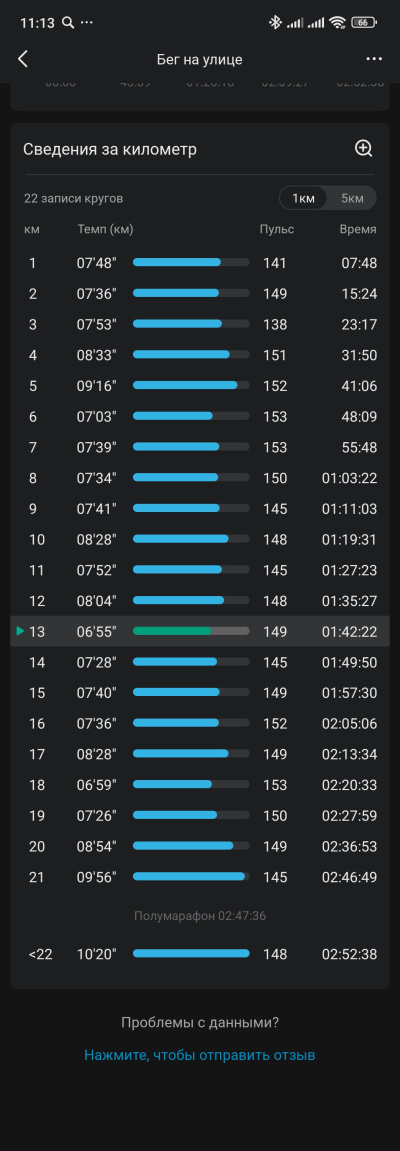Viewport: 400px width, 1151px height.
Task: Select the kilometer 21 lap row
Action: pos(200,877)
